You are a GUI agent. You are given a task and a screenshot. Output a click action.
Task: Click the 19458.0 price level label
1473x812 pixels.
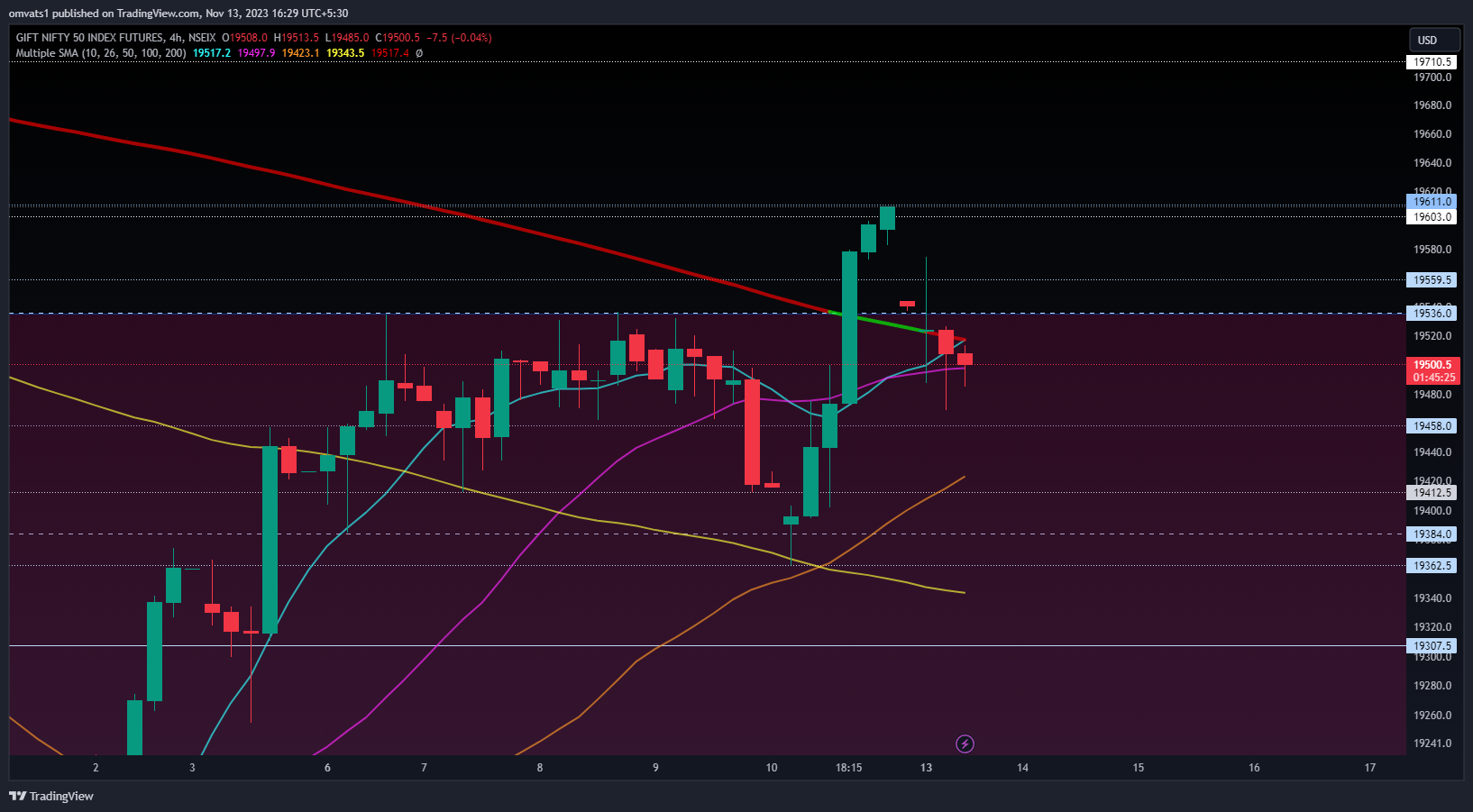tap(1432, 426)
